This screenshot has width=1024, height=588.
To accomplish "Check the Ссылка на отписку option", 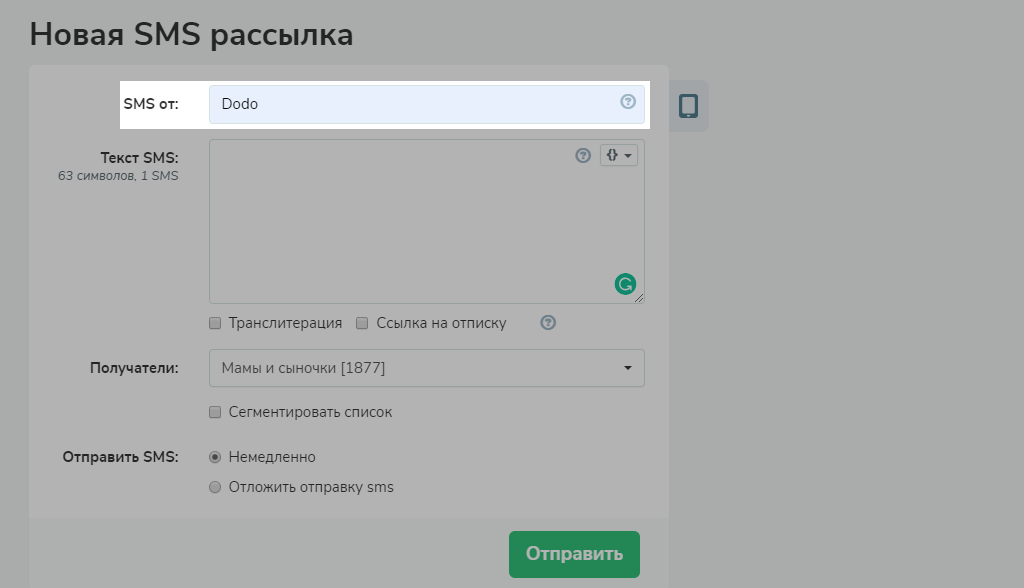I will coord(362,322).
